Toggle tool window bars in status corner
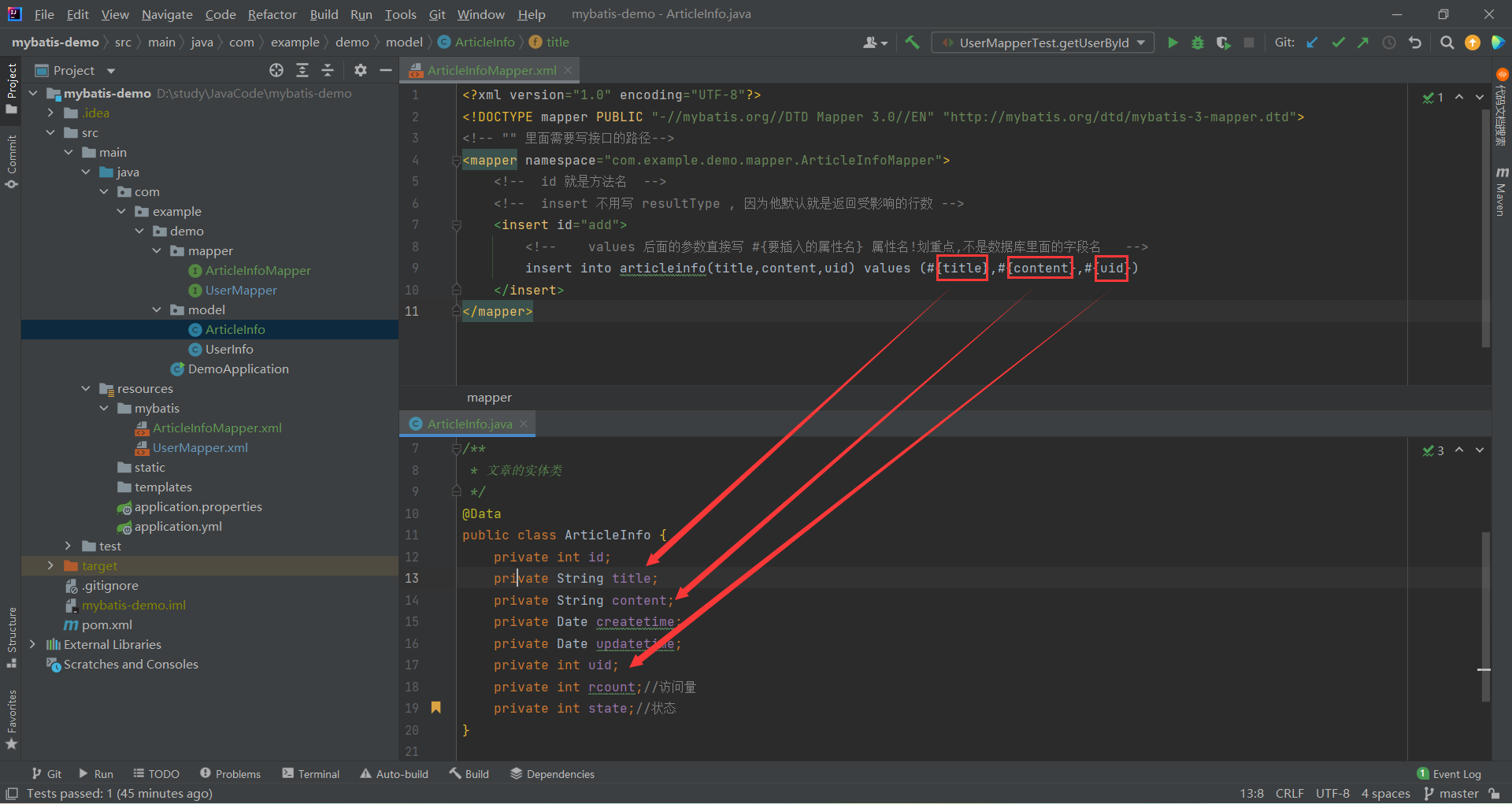This screenshot has height=804, width=1512. pyautogui.click(x=12, y=794)
